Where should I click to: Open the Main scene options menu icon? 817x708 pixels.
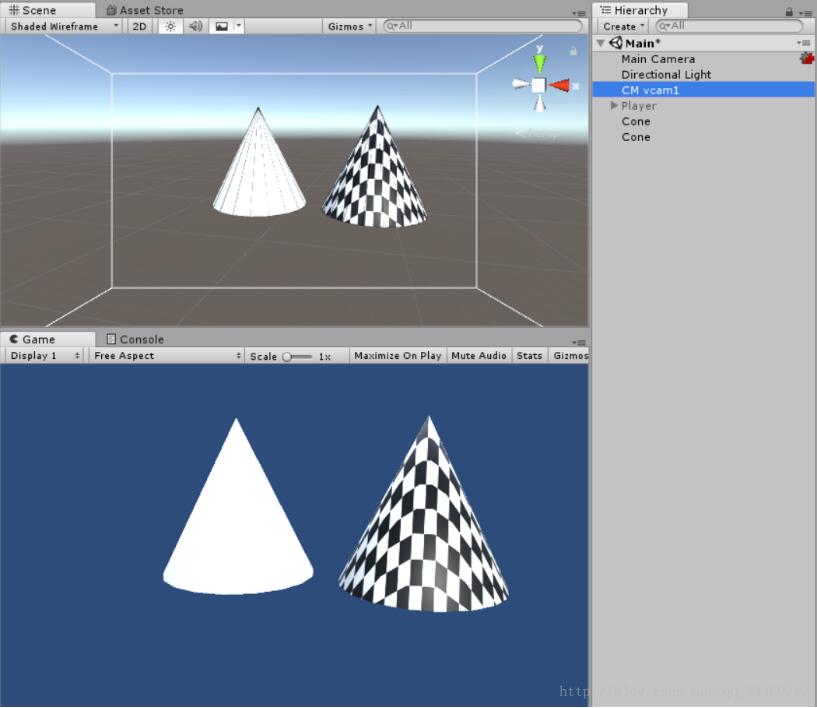[x=803, y=43]
